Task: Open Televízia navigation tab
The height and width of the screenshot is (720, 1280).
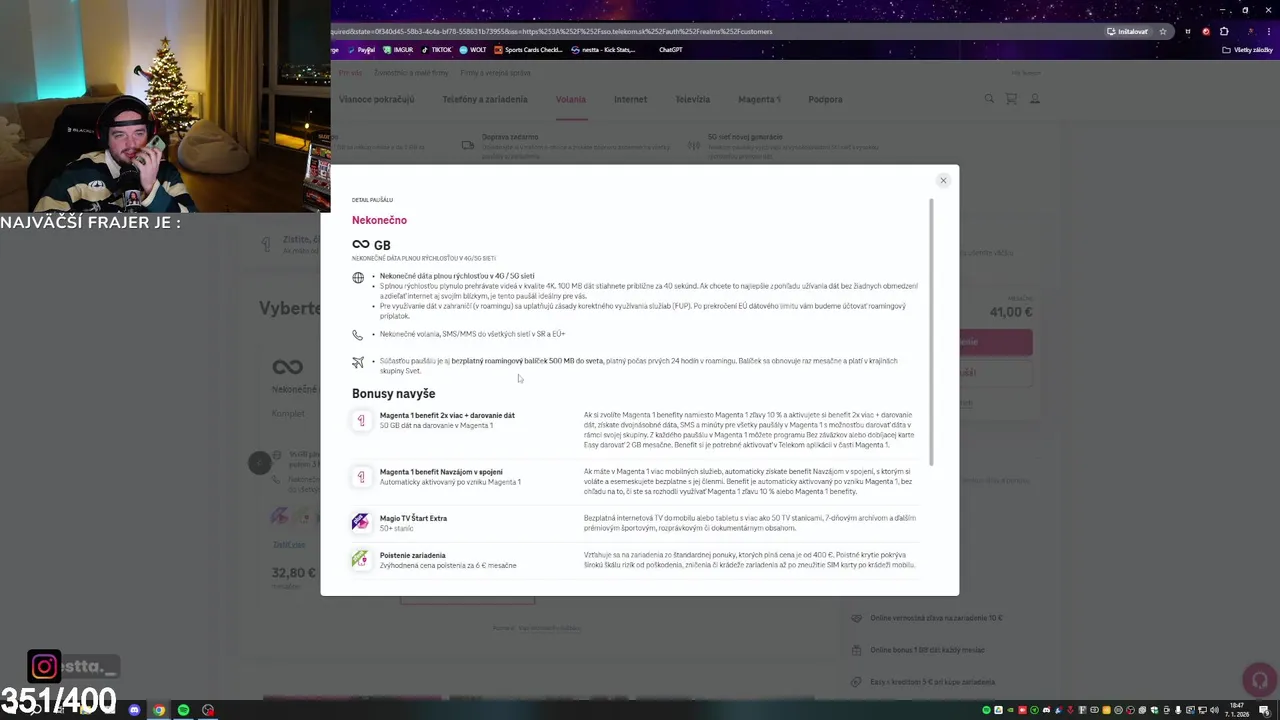Action: [x=692, y=100]
